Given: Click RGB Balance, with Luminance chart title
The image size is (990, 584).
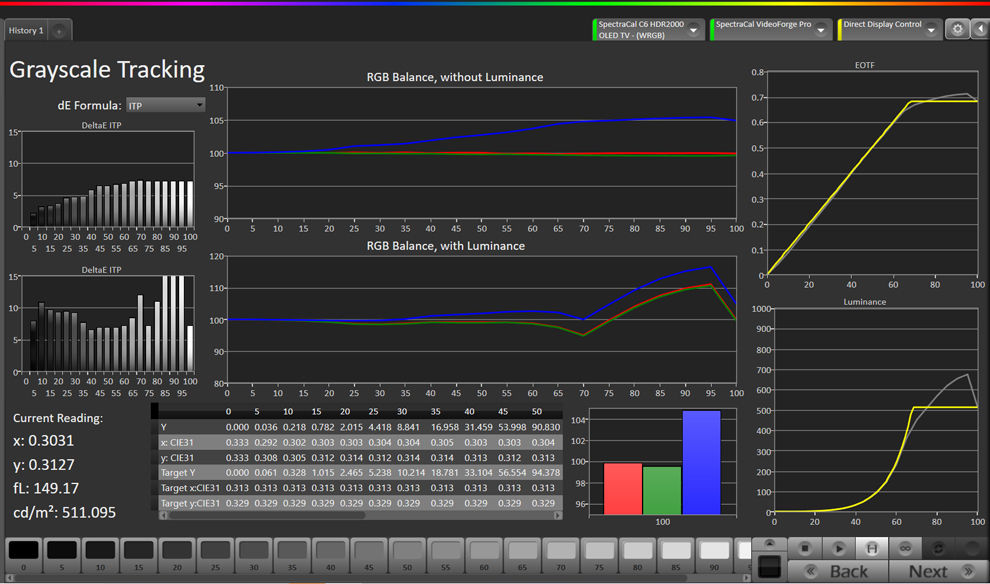Looking at the screenshot, I should click(446, 246).
